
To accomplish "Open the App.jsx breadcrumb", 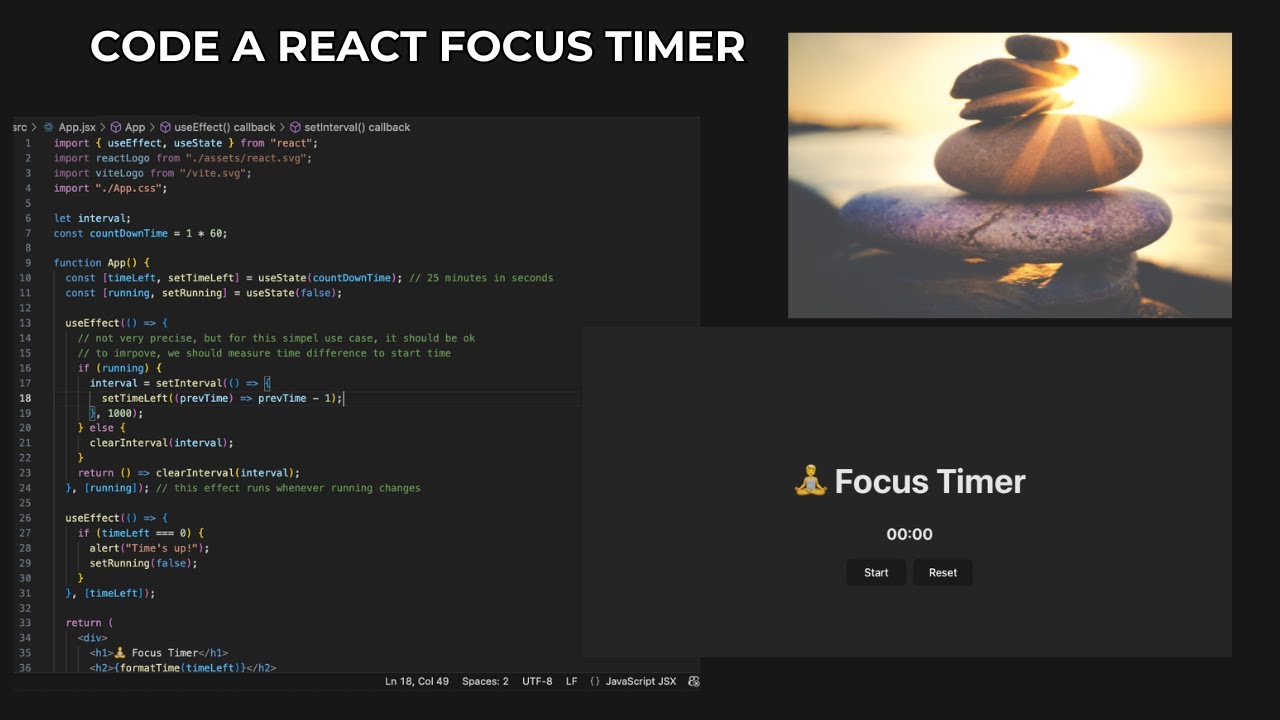I will click(77, 128).
